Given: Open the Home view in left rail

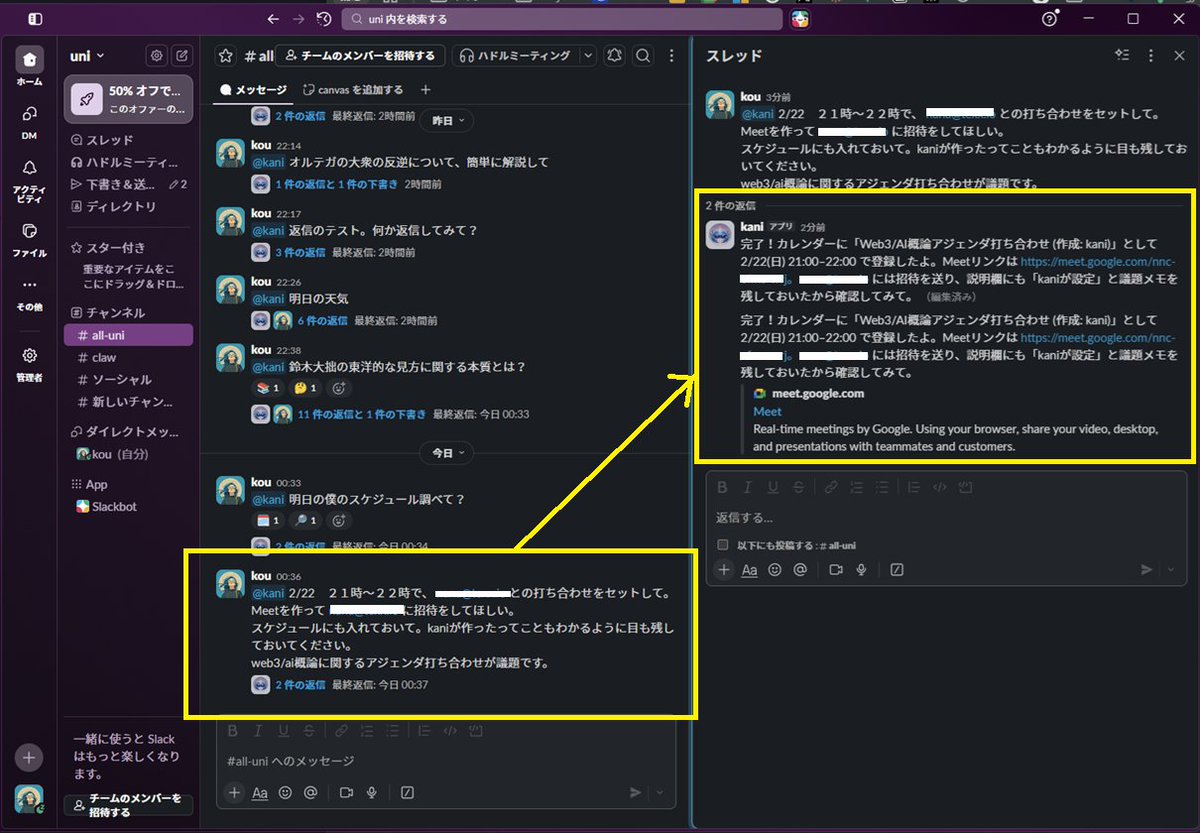Looking at the screenshot, I should pyautogui.click(x=30, y=66).
